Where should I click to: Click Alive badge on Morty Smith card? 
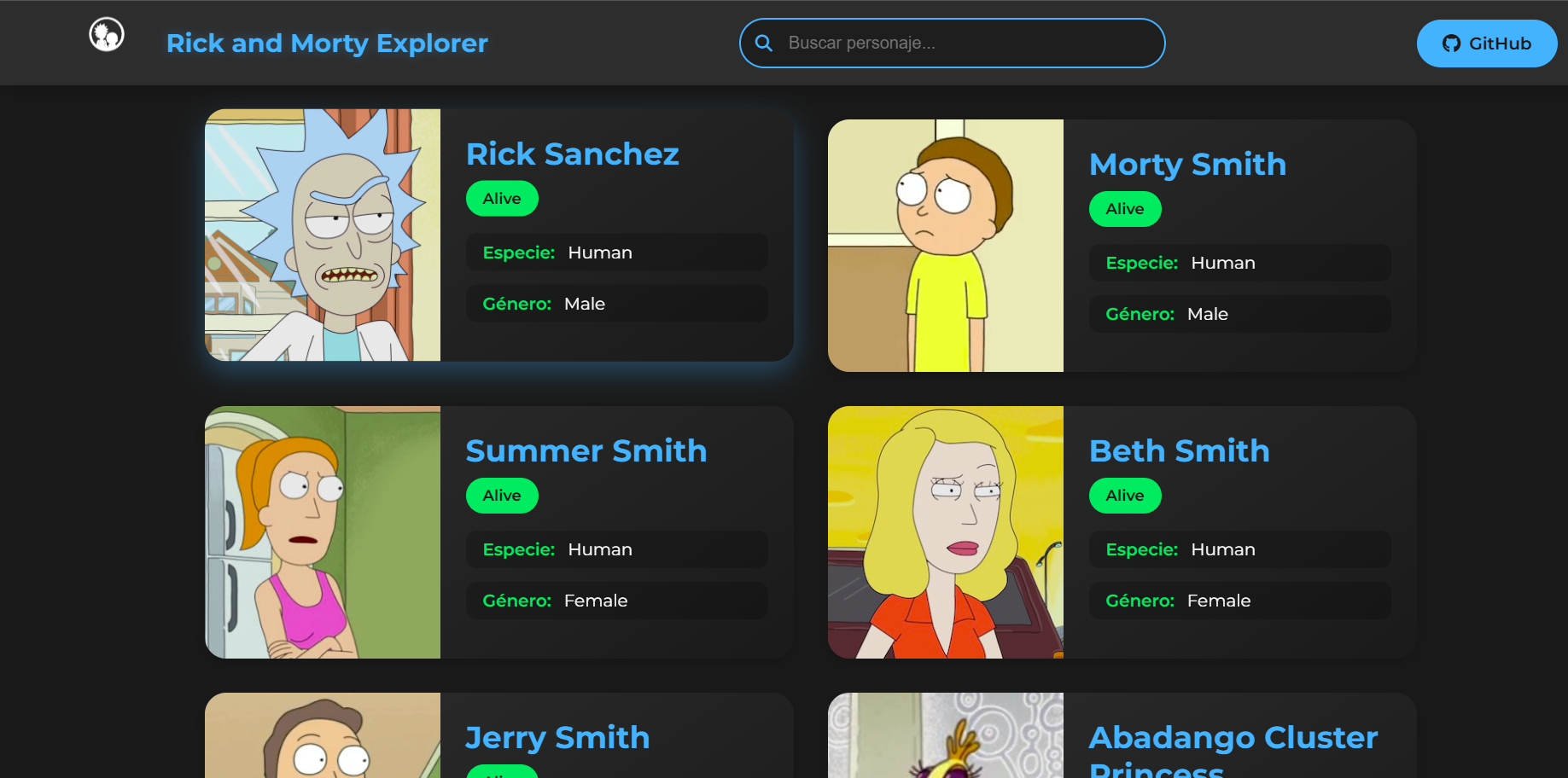tap(1125, 209)
